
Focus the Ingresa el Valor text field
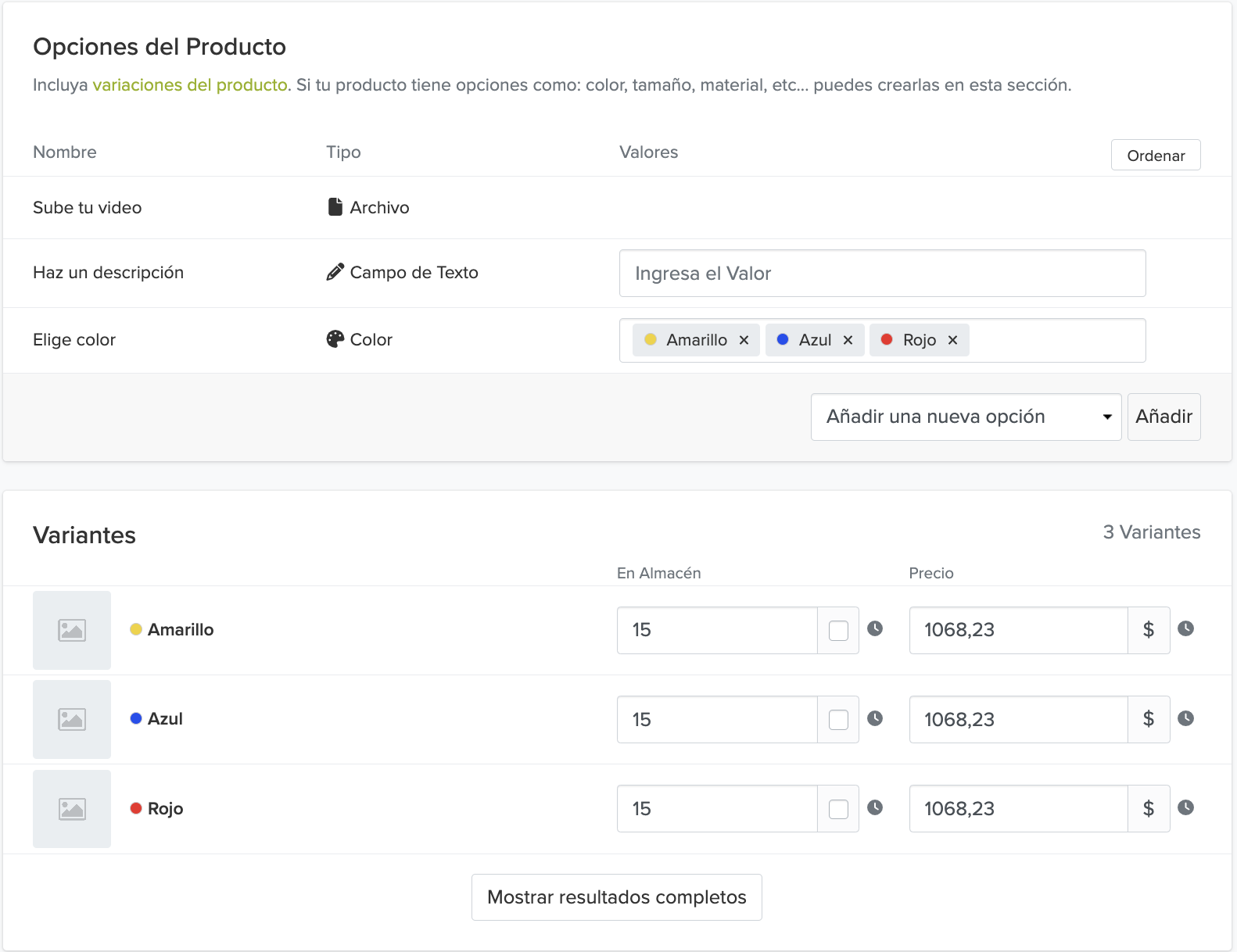pyautogui.click(x=882, y=274)
